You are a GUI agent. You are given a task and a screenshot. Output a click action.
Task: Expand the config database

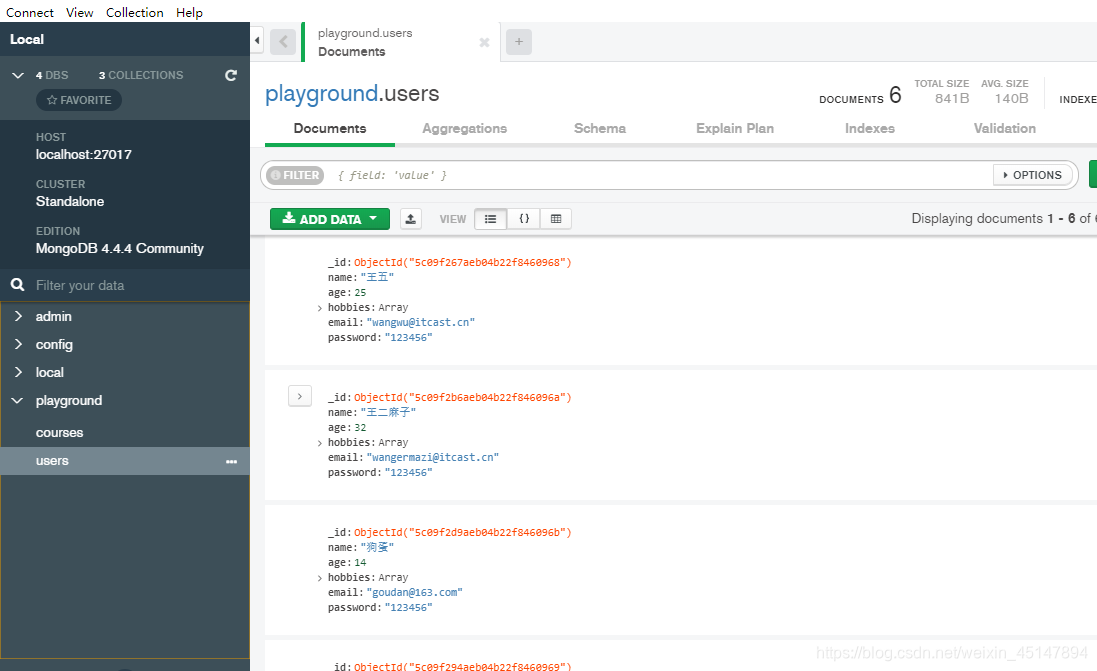[18, 344]
